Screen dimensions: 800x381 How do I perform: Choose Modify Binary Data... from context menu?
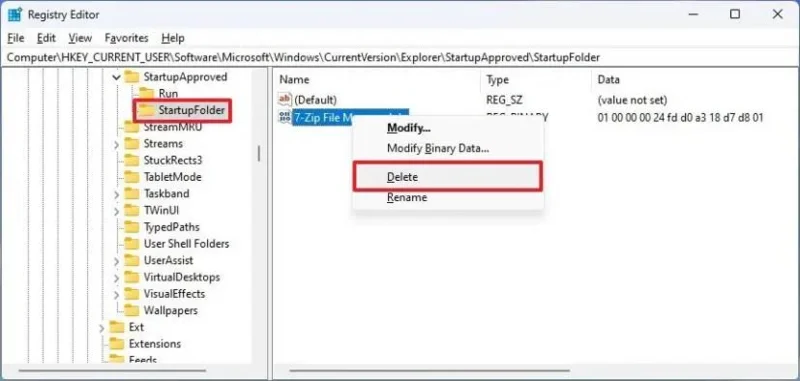point(448,148)
